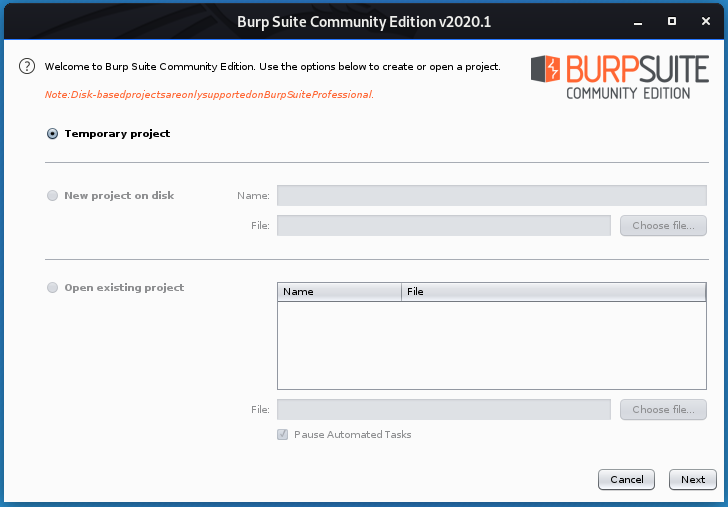The width and height of the screenshot is (728, 507).
Task: Click the help question mark icon
Action: pyautogui.click(x=27, y=66)
